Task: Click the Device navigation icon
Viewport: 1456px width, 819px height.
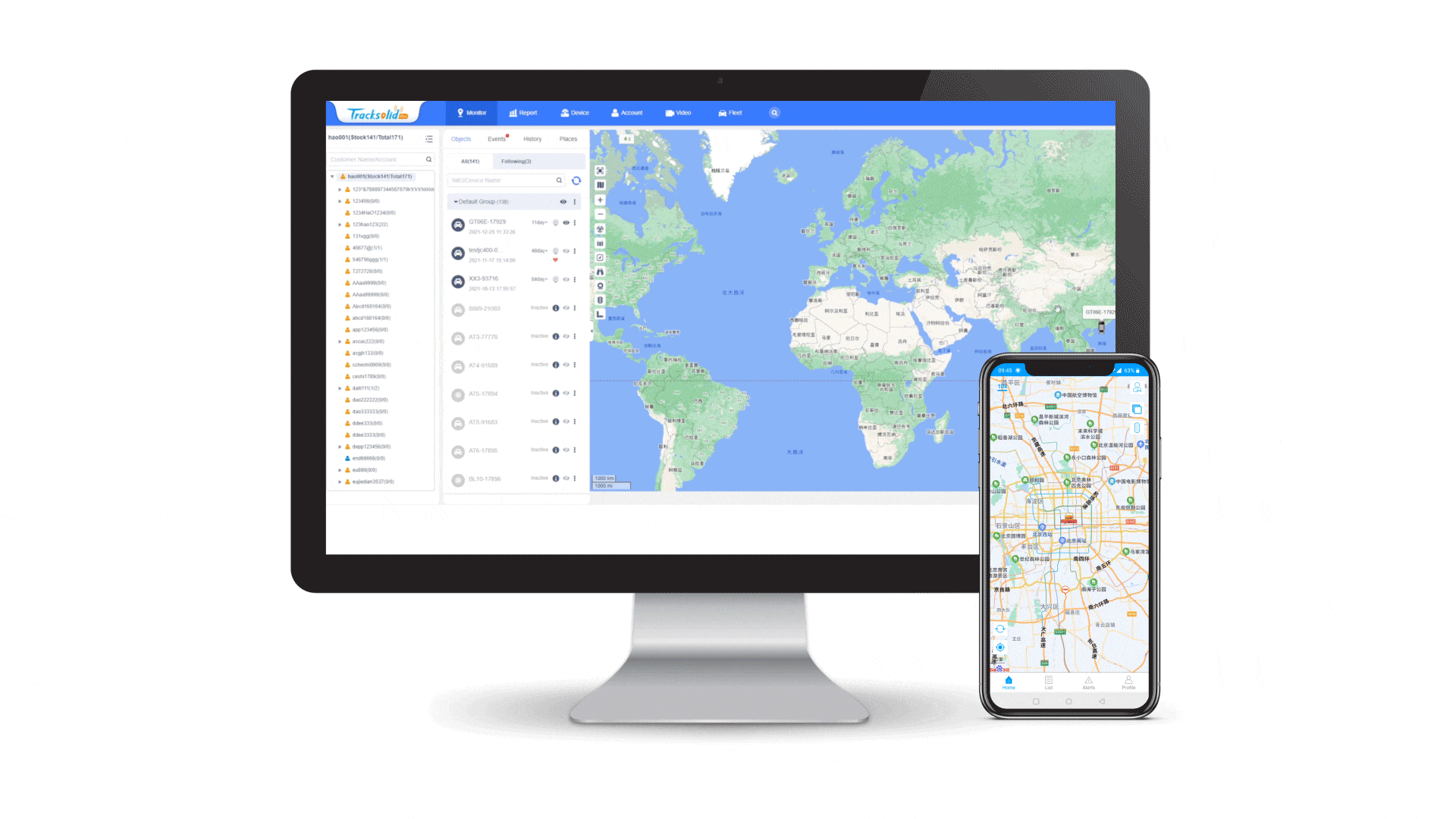Action: [574, 113]
